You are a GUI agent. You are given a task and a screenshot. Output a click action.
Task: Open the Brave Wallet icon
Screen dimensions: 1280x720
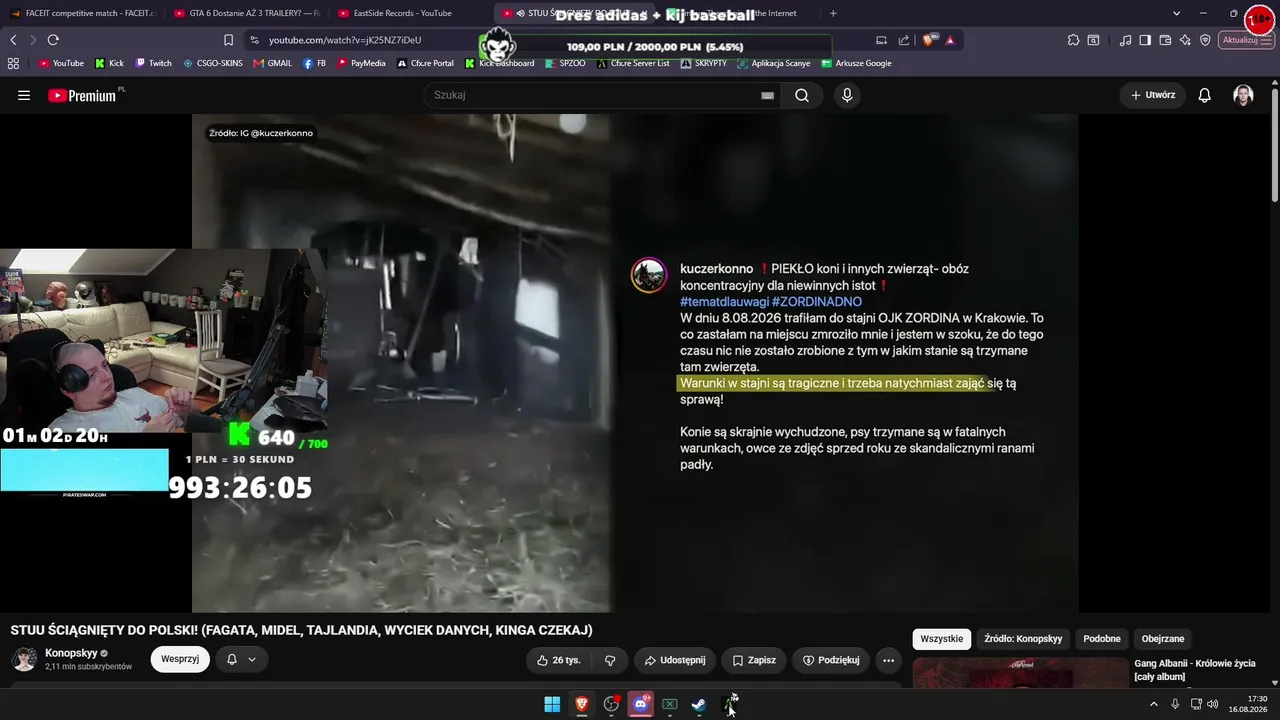tap(1165, 40)
